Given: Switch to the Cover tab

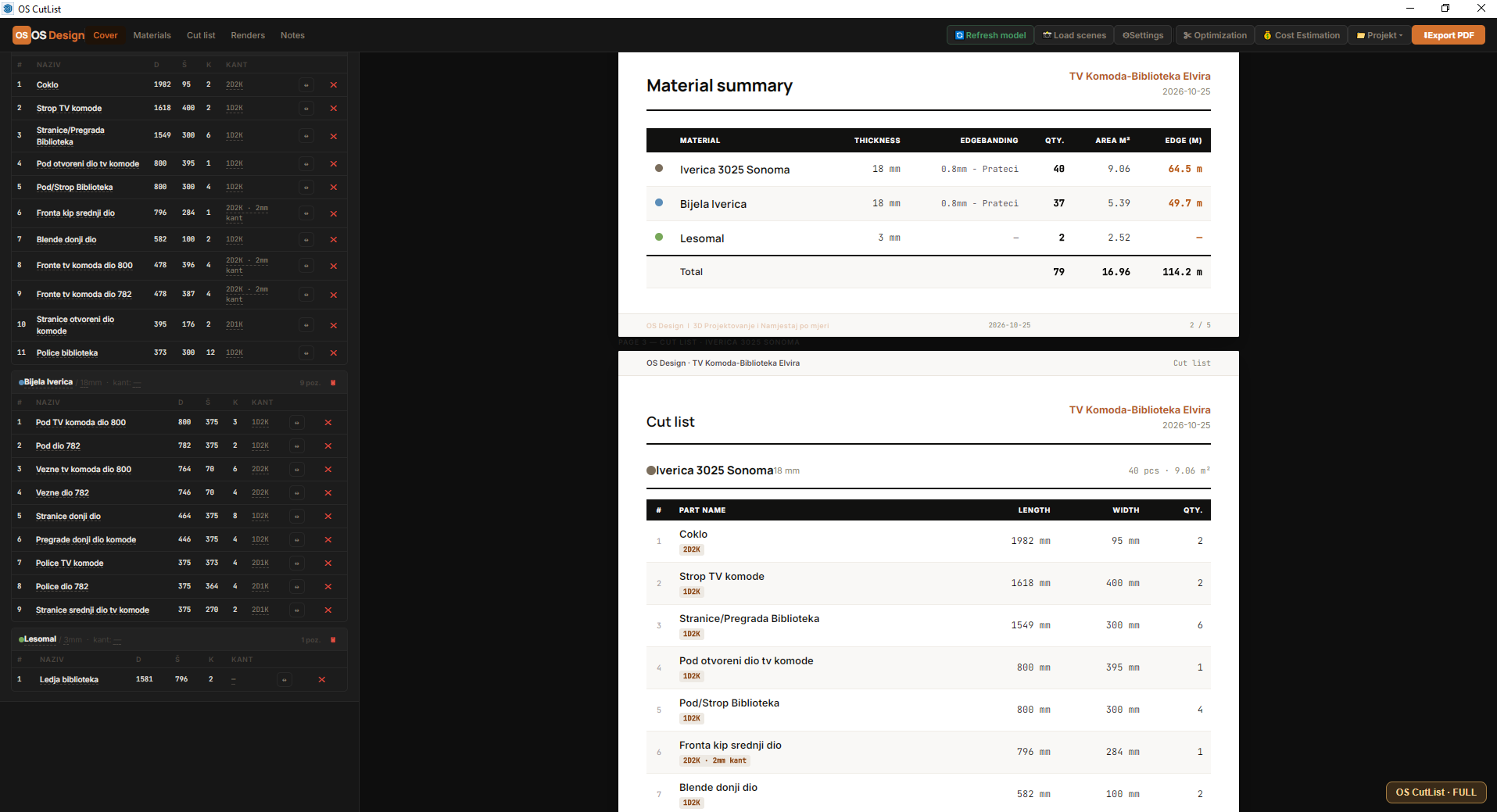Looking at the screenshot, I should pos(106,35).
